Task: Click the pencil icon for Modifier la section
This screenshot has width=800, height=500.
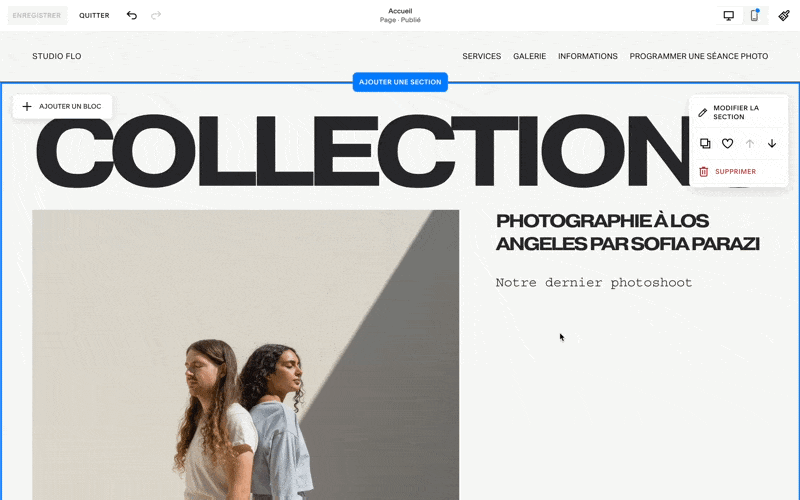Action: click(703, 112)
